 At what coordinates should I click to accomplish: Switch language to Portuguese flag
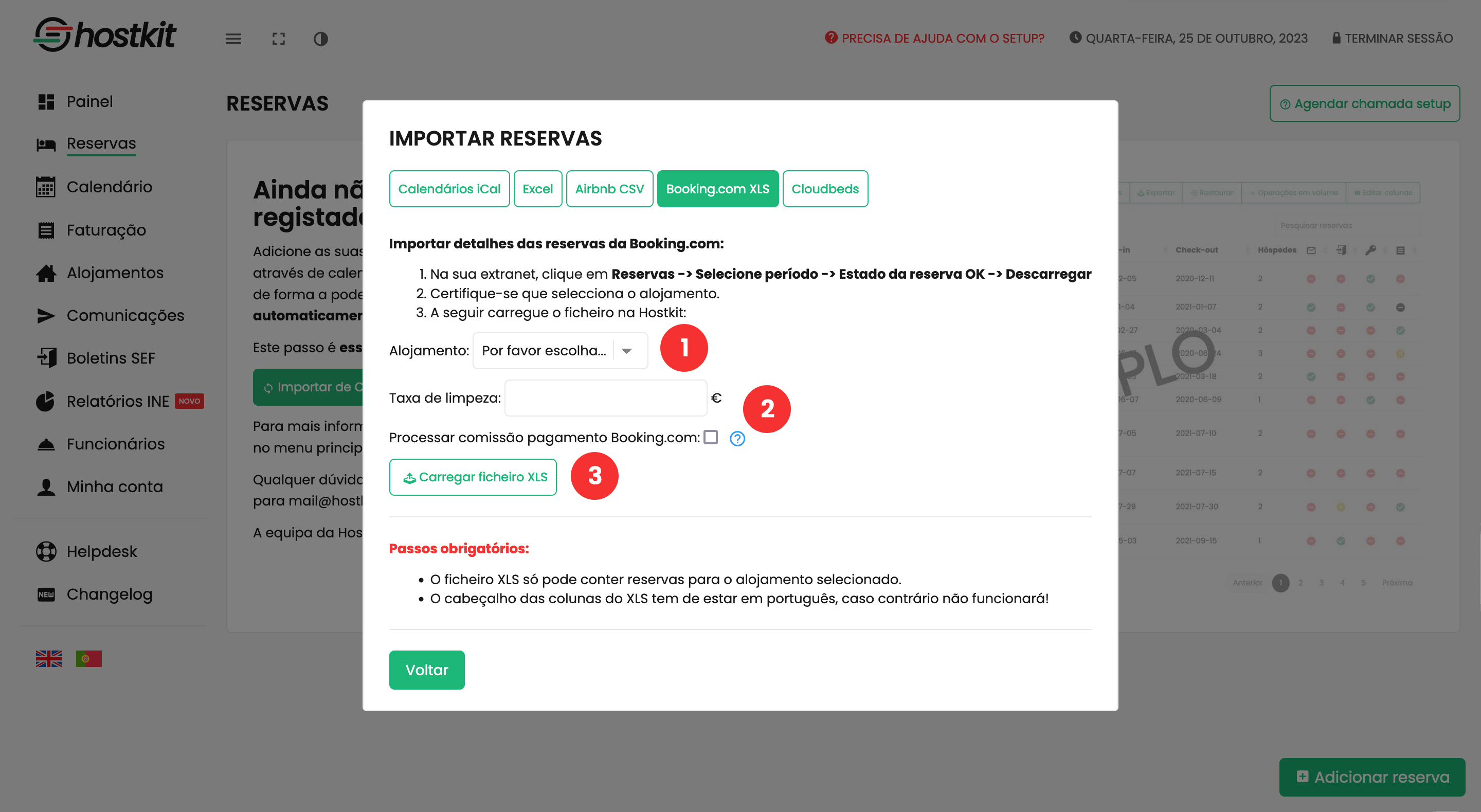click(88, 658)
